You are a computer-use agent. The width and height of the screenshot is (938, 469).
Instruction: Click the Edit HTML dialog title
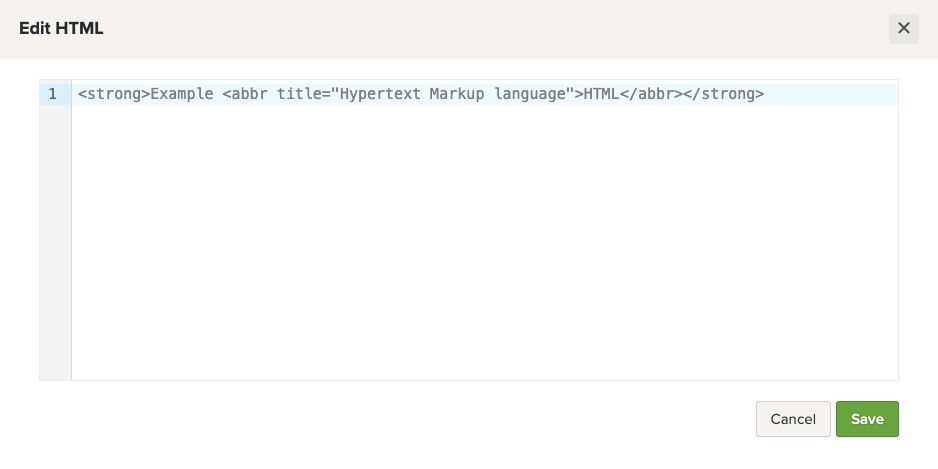[x=61, y=28]
